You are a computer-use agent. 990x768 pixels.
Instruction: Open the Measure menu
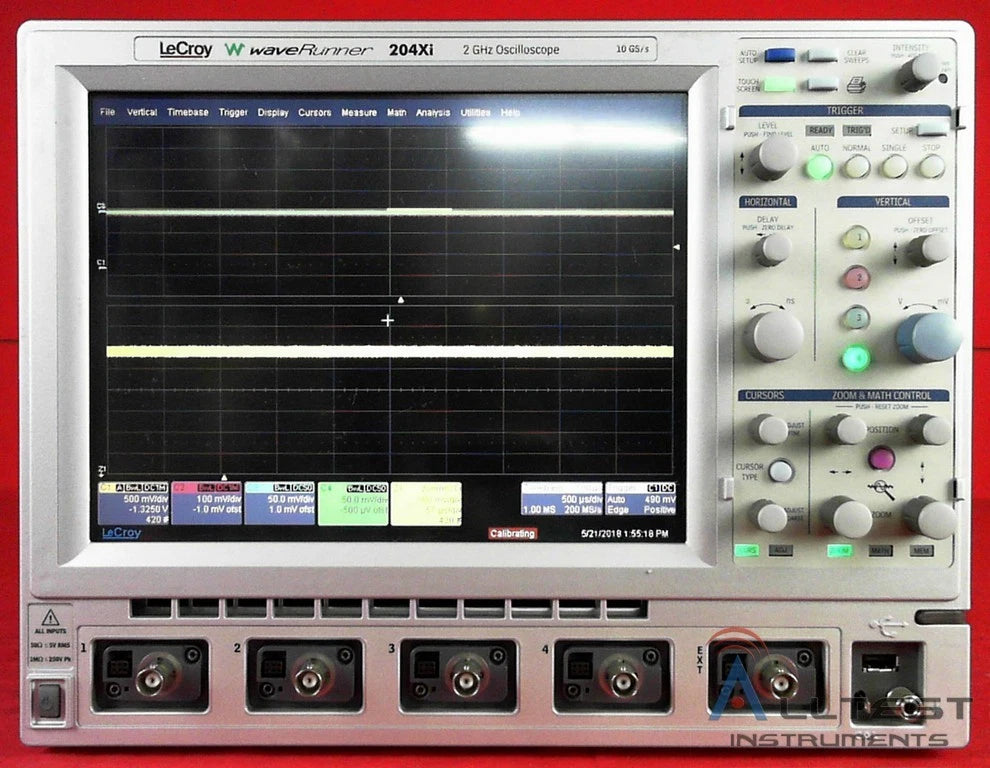coord(359,113)
